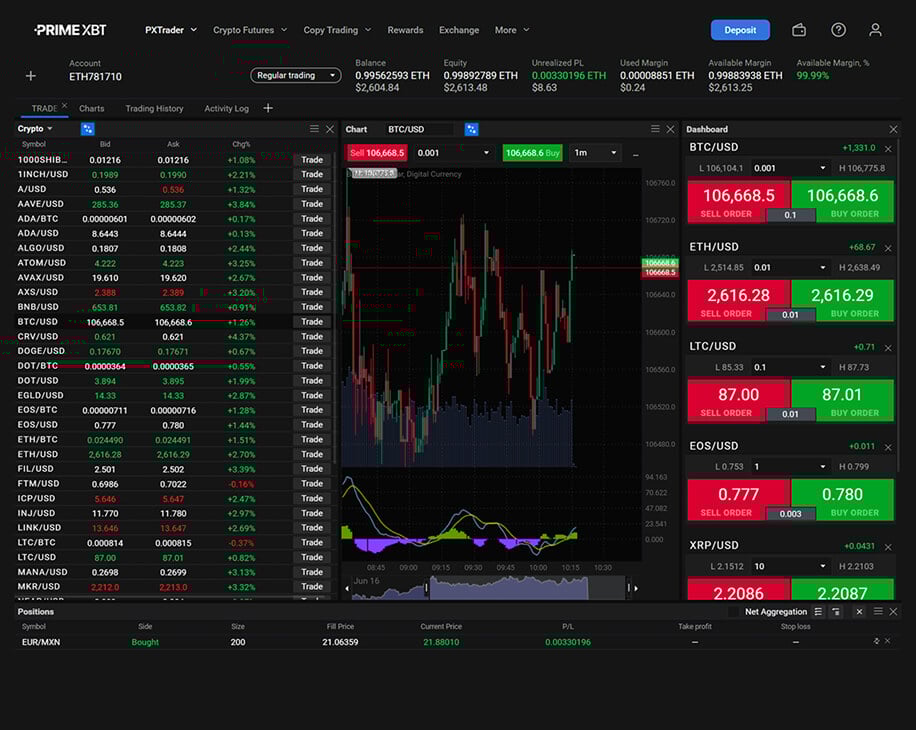Open the help question mark icon
Image resolution: width=916 pixels, height=730 pixels.
point(838,30)
